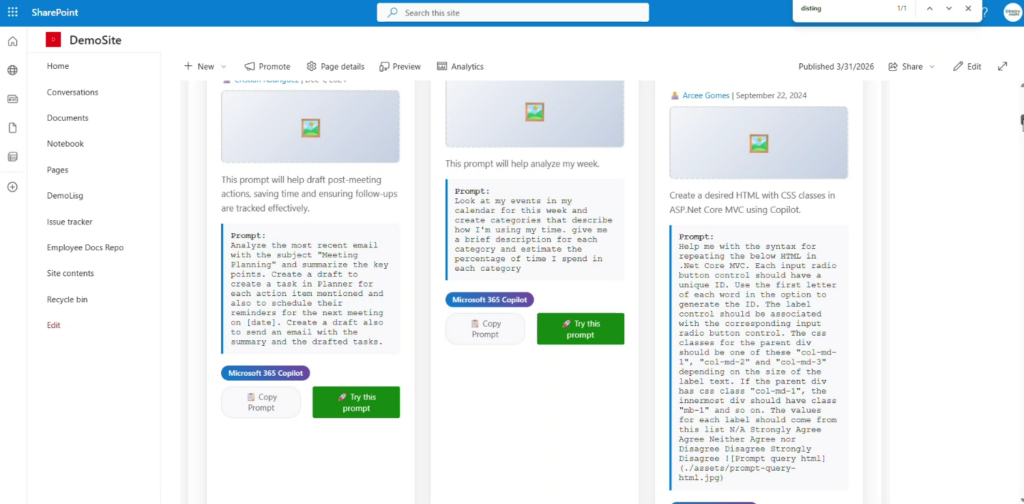Click Microsoft 365 Copilot tag on first card
Screen dimensions: 1024x504
coord(265,373)
